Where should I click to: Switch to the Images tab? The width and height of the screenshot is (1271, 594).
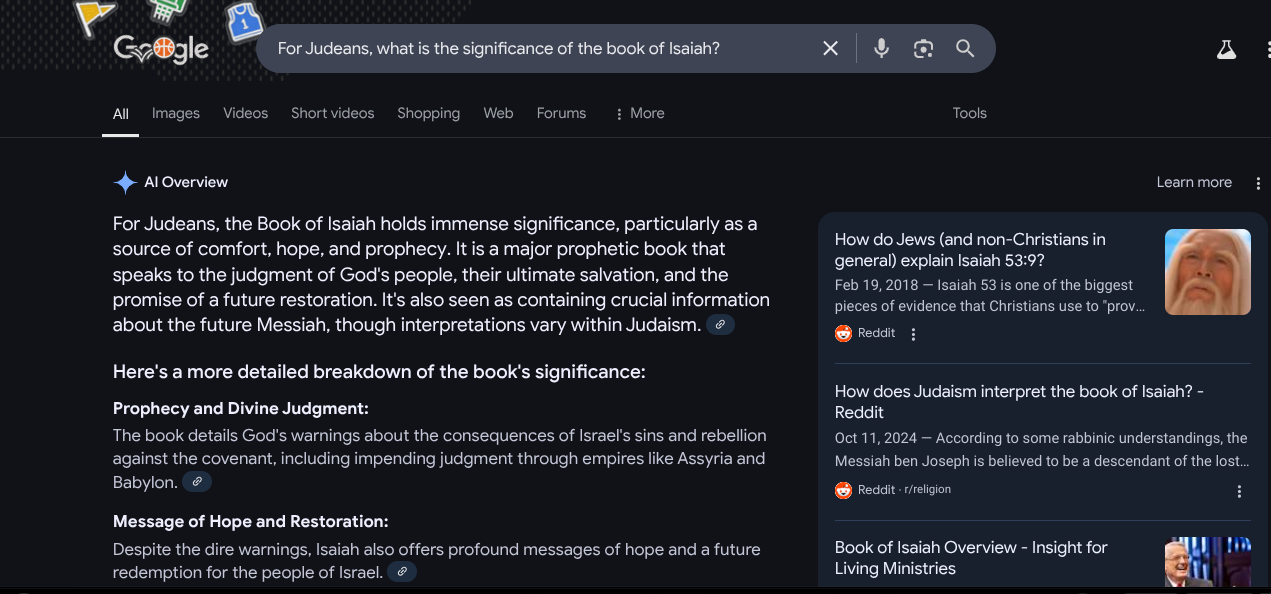pos(176,113)
